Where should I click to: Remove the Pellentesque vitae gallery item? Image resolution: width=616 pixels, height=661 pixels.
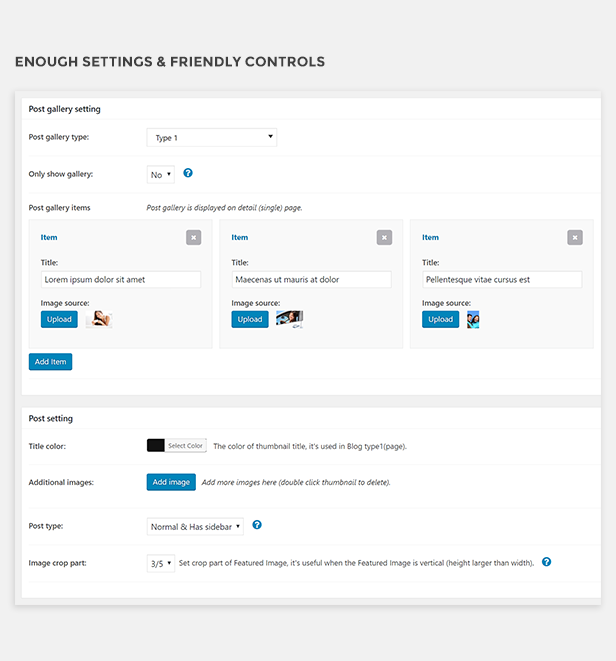click(575, 237)
